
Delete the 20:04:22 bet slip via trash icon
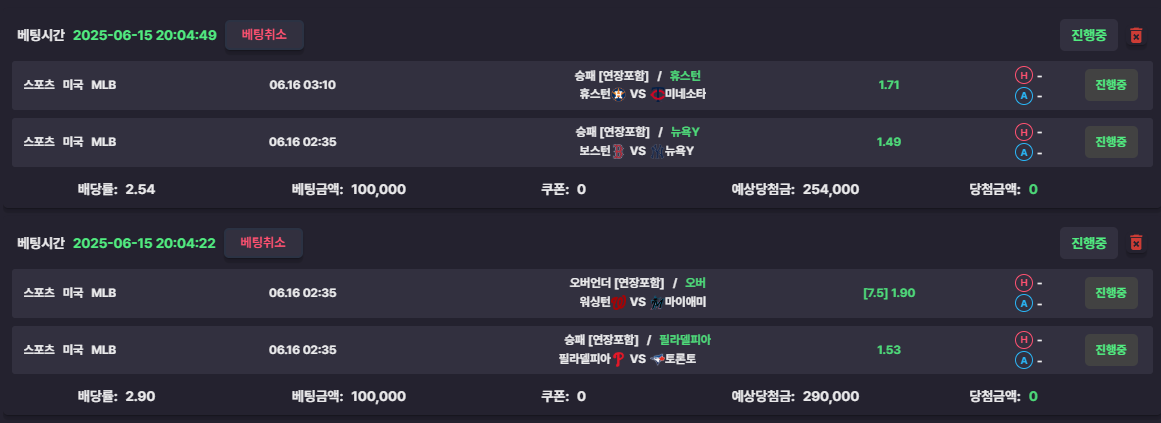[1136, 243]
